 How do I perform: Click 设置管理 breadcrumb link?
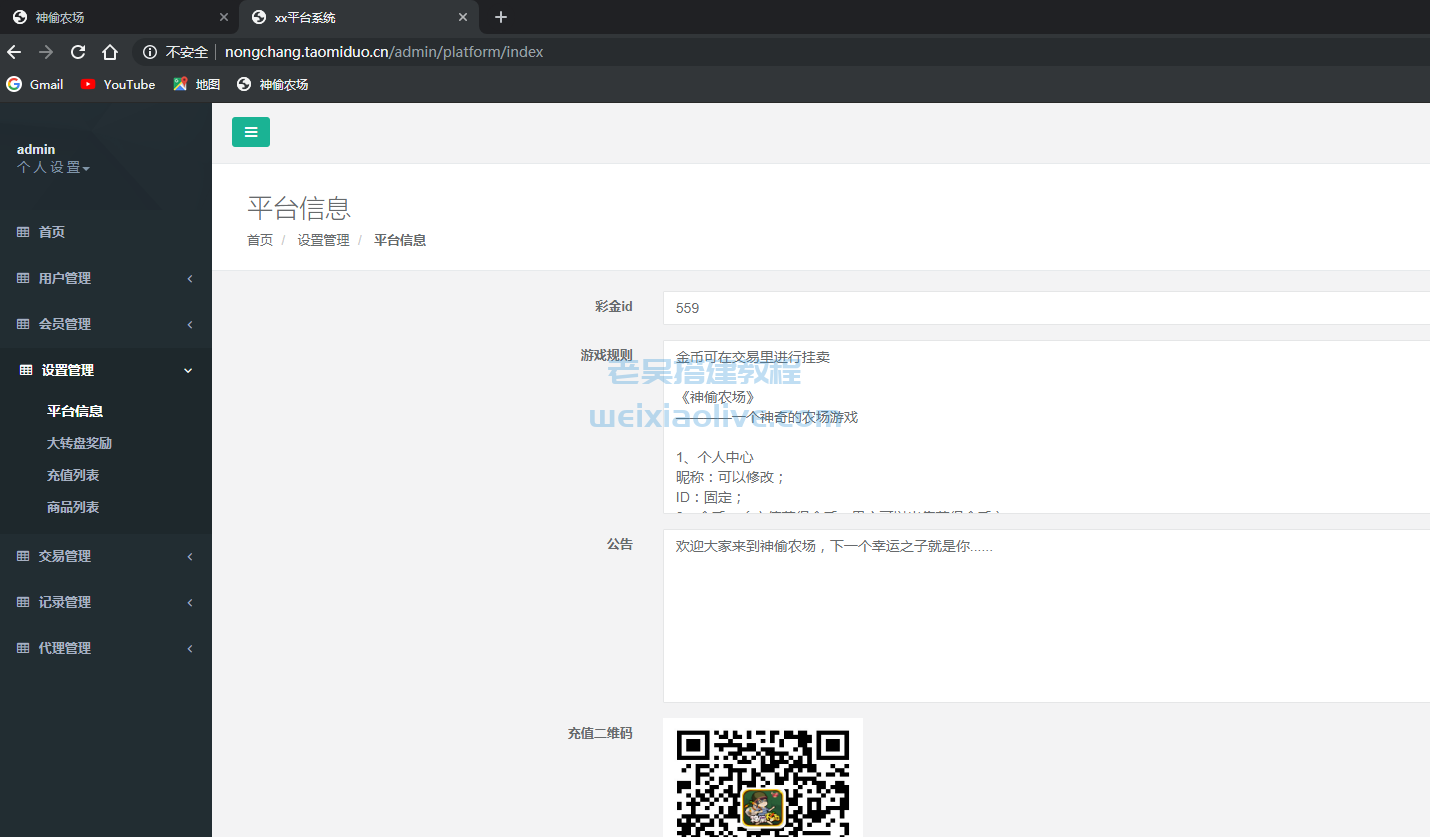point(323,240)
